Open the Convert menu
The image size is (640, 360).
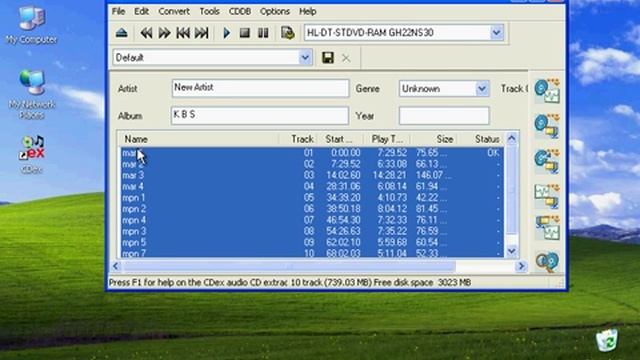[174, 11]
